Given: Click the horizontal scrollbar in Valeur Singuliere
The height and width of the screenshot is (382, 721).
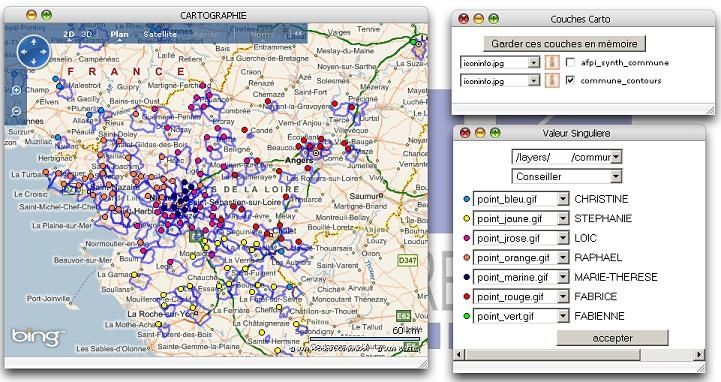Looking at the screenshot, I should point(579,355).
